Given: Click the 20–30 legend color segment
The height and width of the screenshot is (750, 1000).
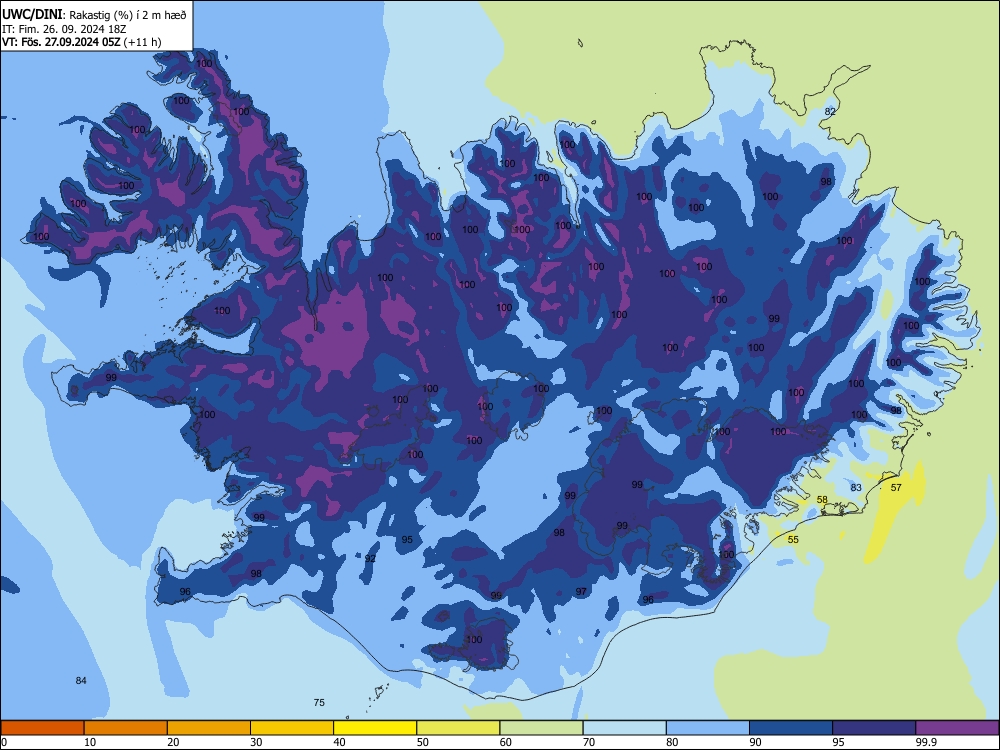Looking at the screenshot, I should (x=209, y=728).
